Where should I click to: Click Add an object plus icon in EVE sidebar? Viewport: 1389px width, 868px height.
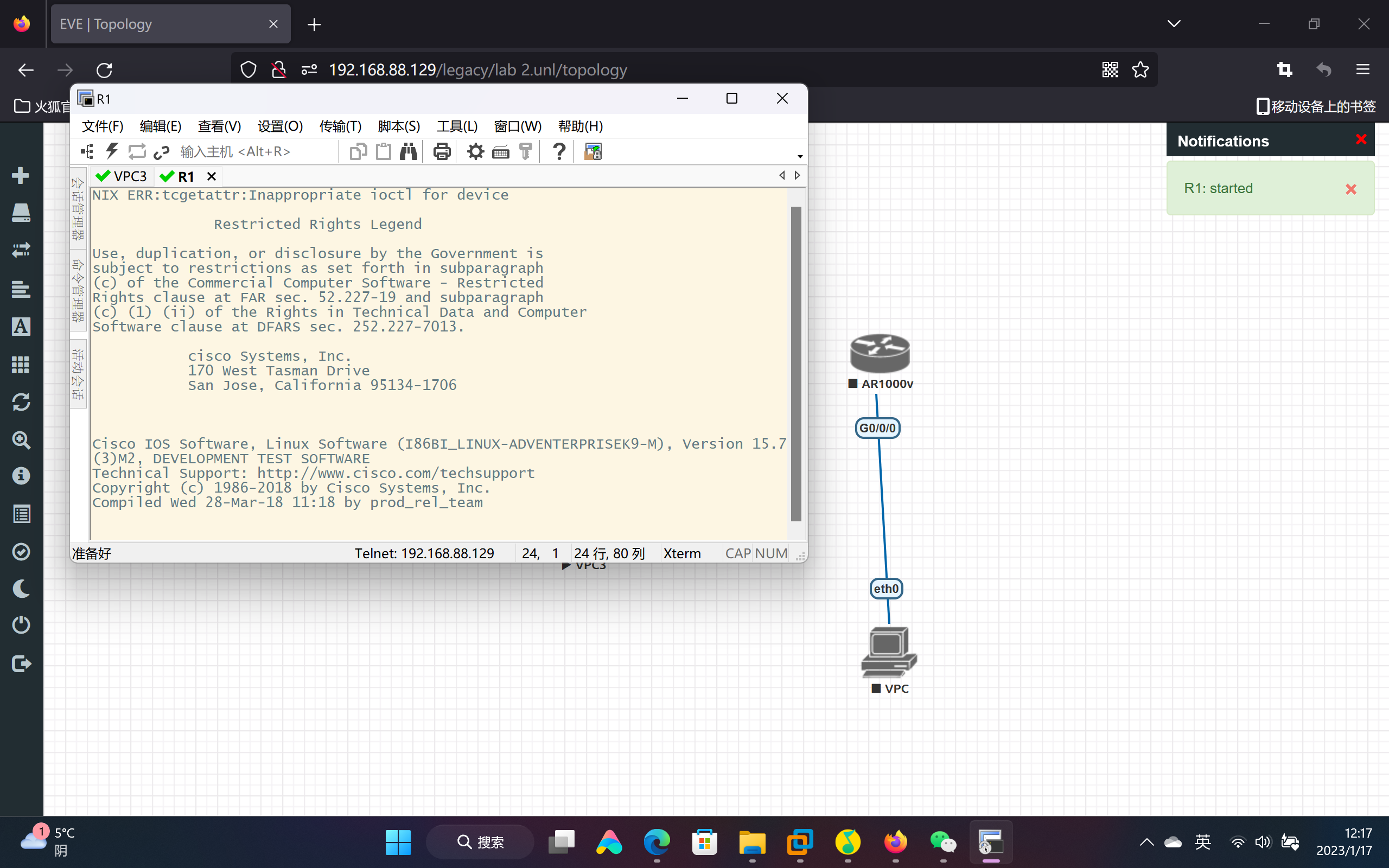(21, 175)
